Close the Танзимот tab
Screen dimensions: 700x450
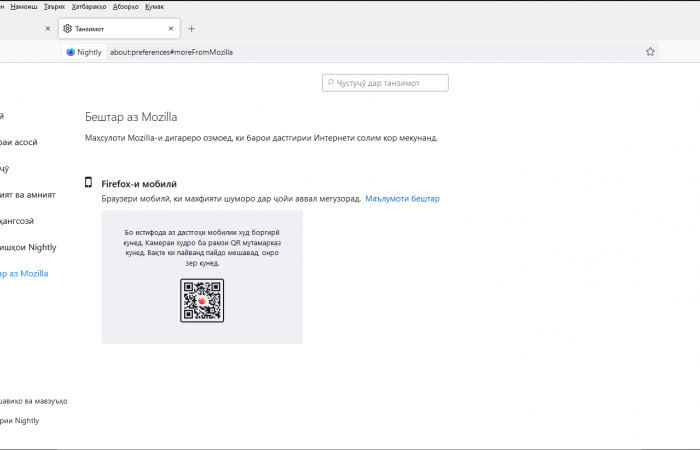(x=171, y=29)
